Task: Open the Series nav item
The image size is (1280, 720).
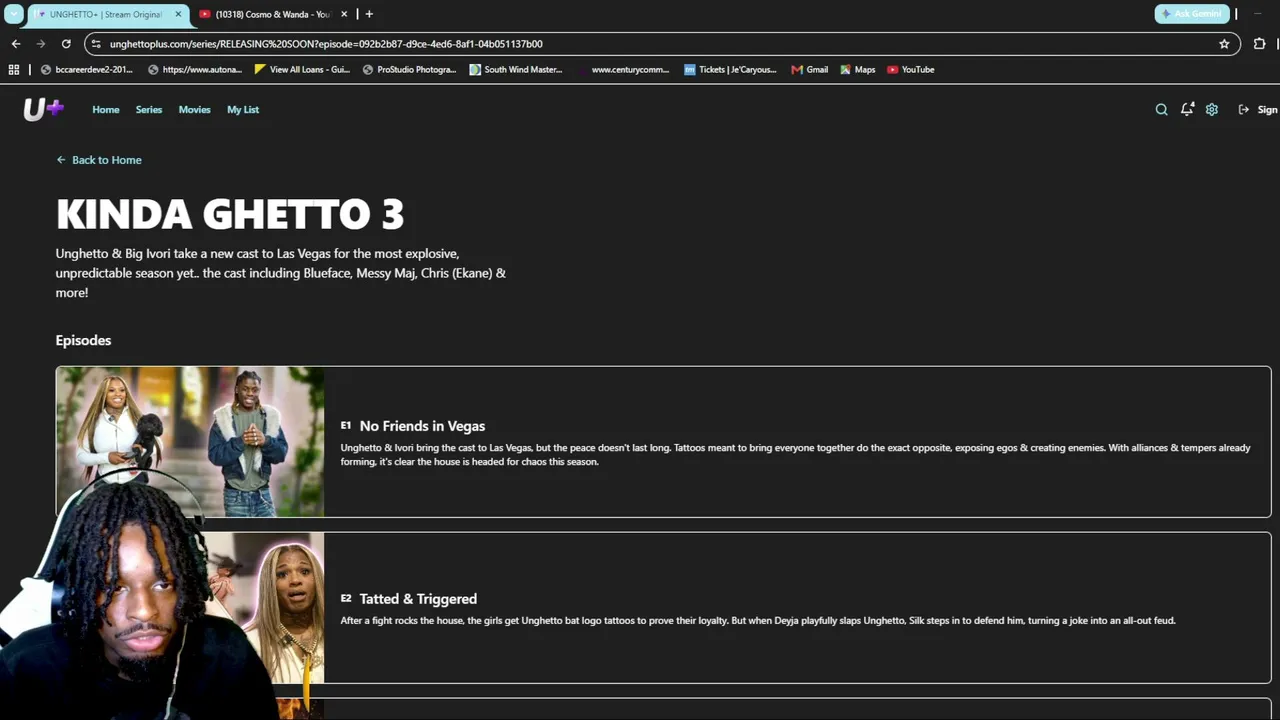Action: click(x=149, y=110)
